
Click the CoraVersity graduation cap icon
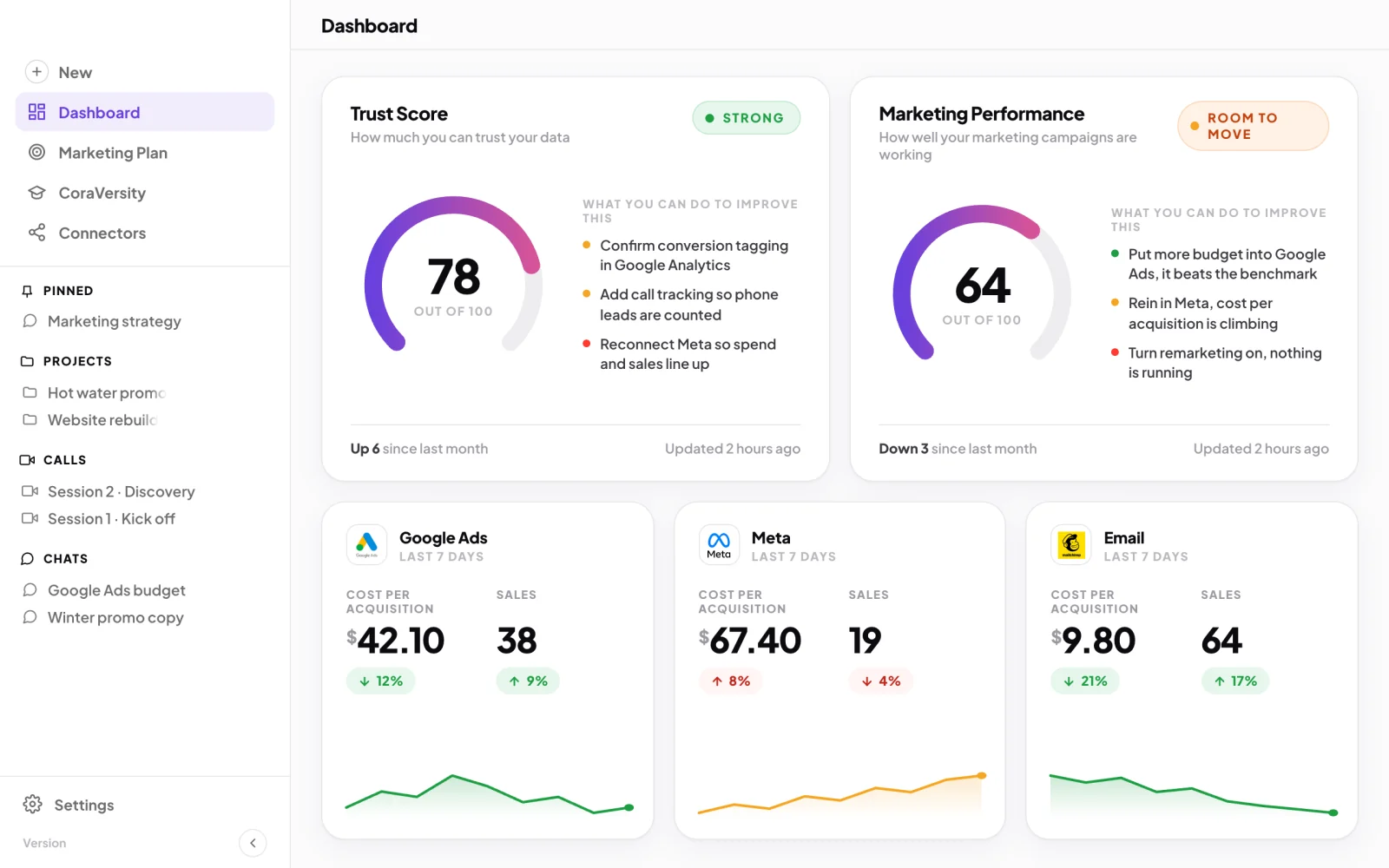pos(36,193)
